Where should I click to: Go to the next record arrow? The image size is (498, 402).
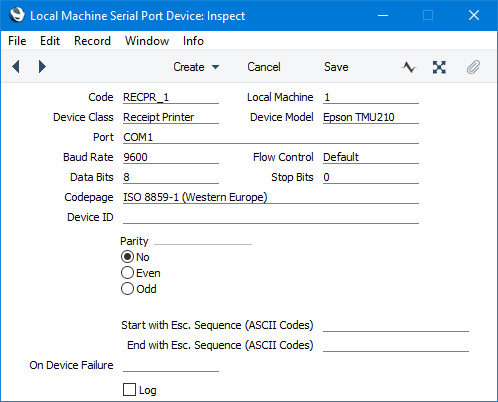coord(42,67)
